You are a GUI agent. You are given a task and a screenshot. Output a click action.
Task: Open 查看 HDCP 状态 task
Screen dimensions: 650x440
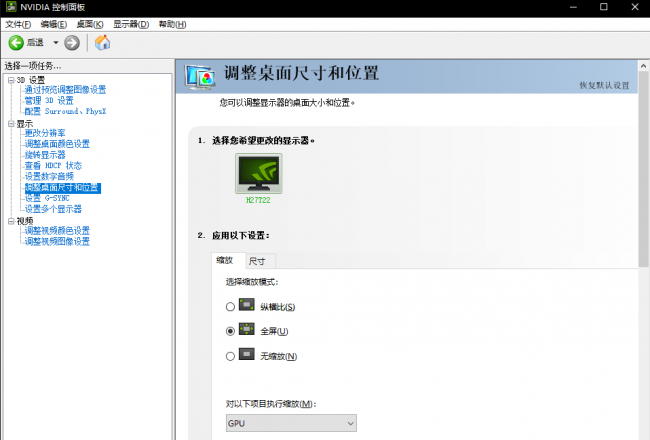(53, 165)
